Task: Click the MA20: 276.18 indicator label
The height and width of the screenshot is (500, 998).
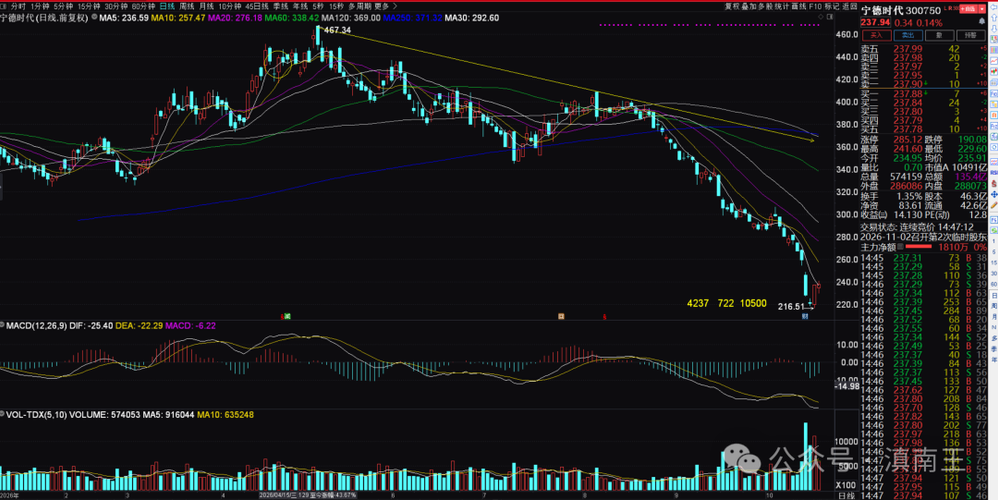Action: tap(235, 18)
